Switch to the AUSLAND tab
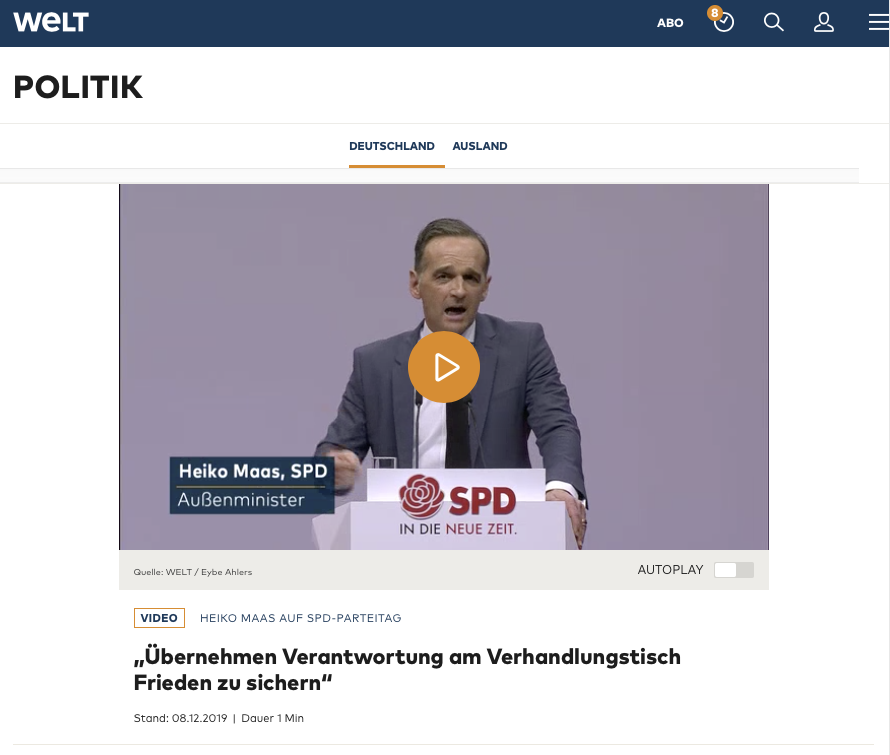This screenshot has height=755, width=890. (480, 146)
